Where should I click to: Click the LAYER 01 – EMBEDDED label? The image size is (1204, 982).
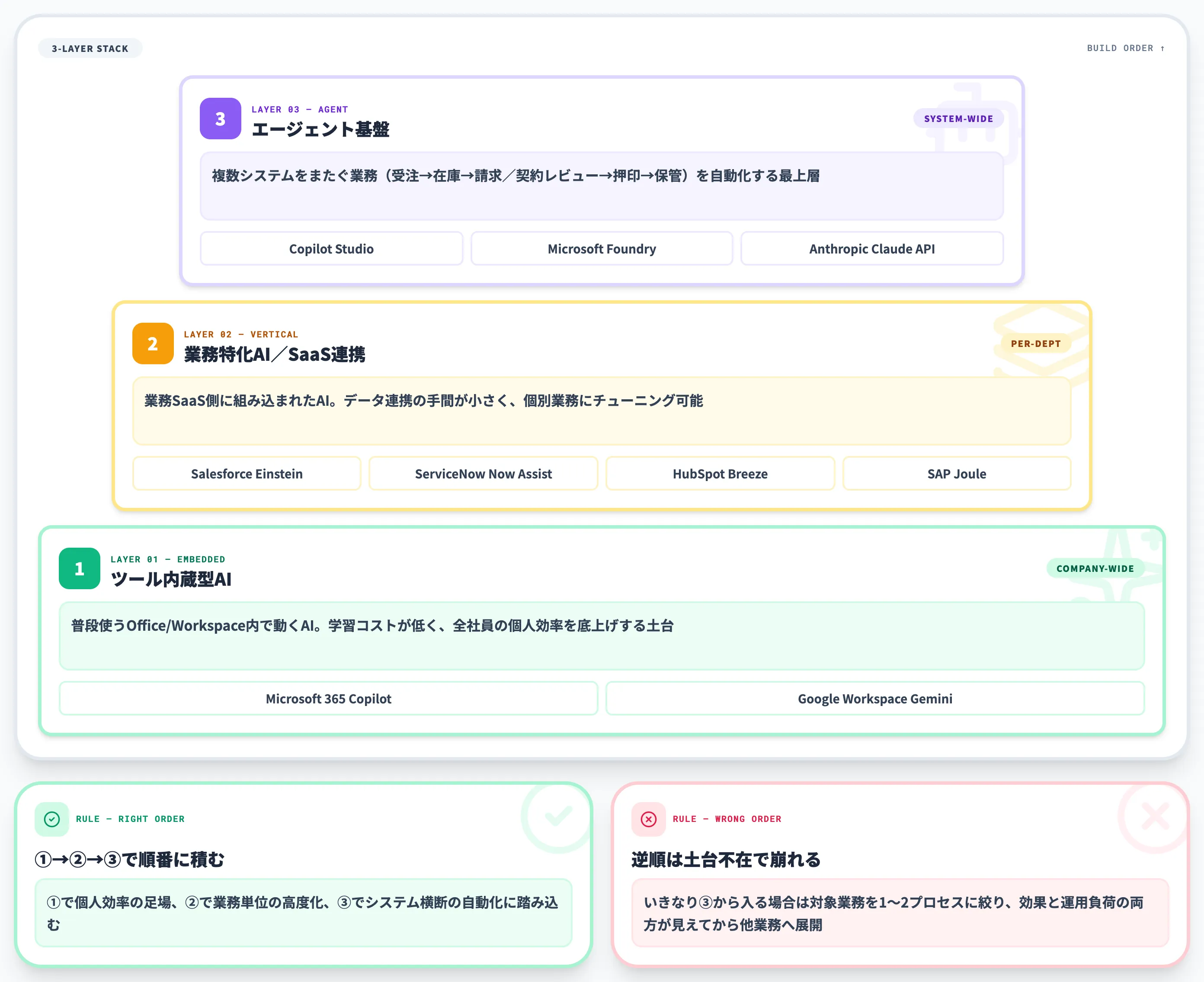pyautogui.click(x=168, y=559)
